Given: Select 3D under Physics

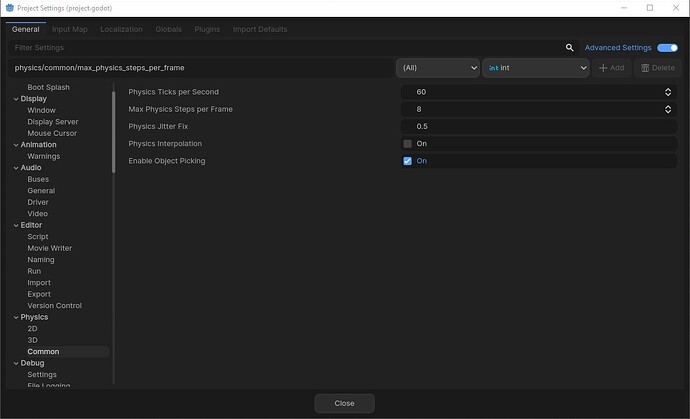Looking at the screenshot, I should (x=32, y=340).
